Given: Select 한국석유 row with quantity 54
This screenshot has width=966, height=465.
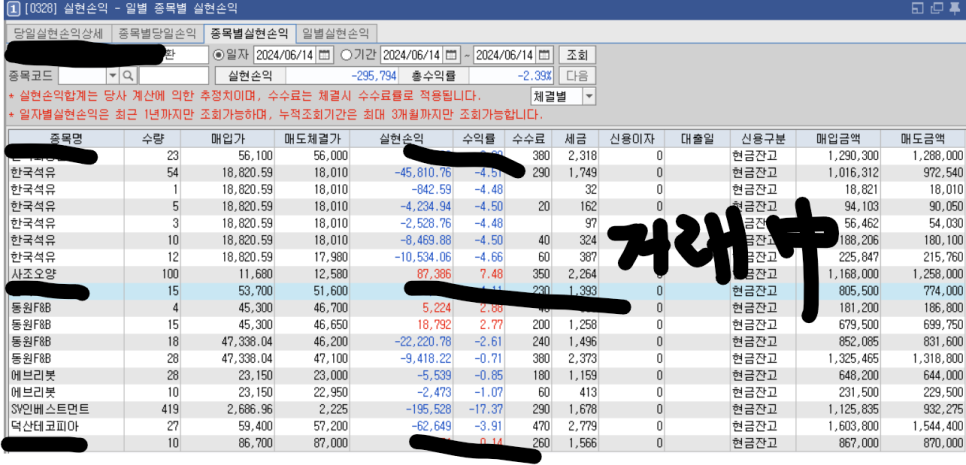Looking at the screenshot, I should click(486, 172).
